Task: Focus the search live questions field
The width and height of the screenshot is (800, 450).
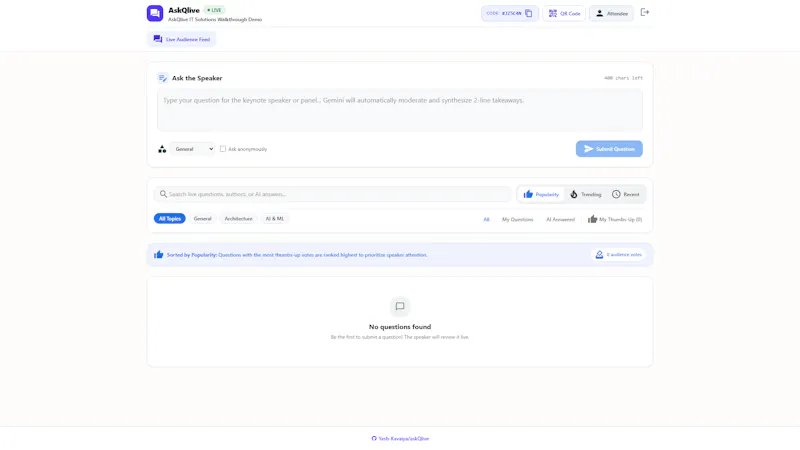Action: coord(332,194)
